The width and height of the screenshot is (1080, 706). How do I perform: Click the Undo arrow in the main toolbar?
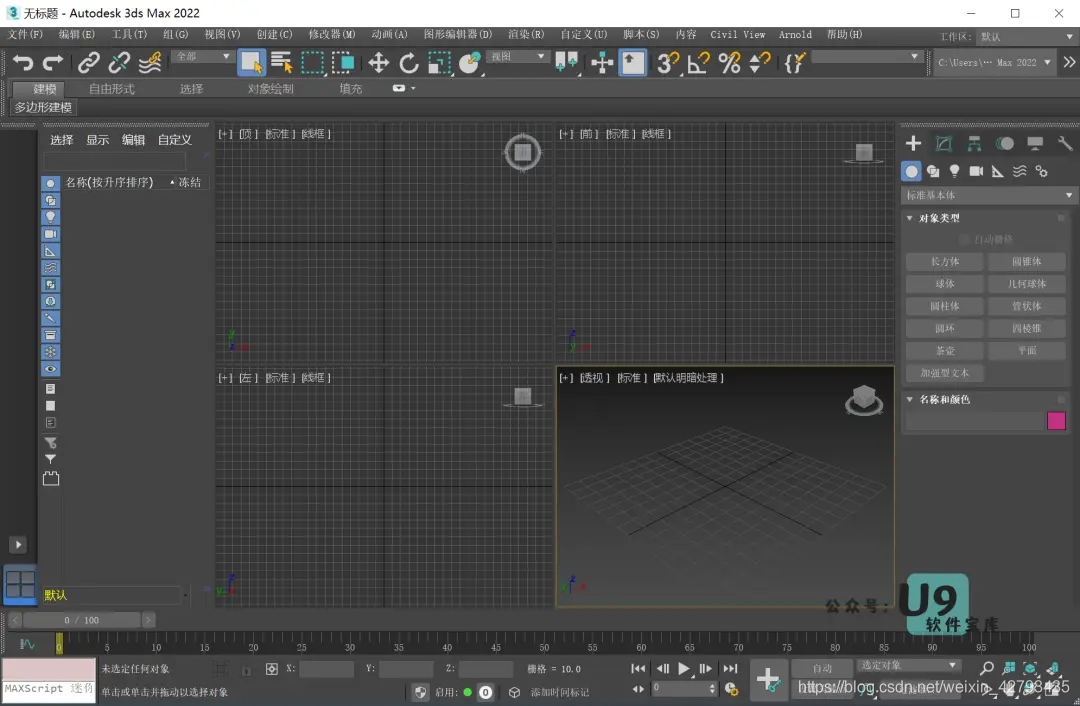pos(22,63)
